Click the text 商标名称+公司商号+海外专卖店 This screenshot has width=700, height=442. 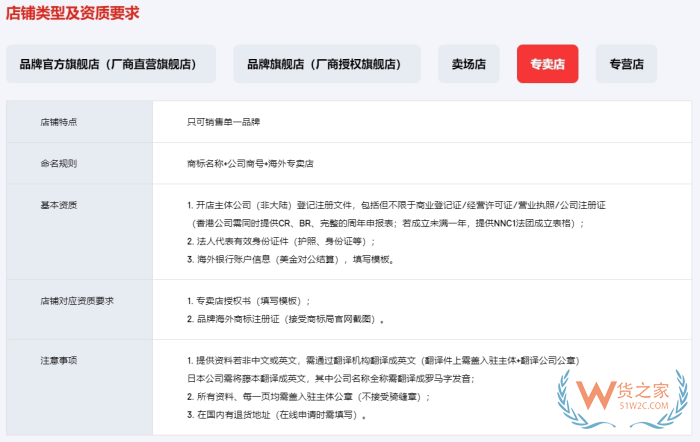click(250, 163)
